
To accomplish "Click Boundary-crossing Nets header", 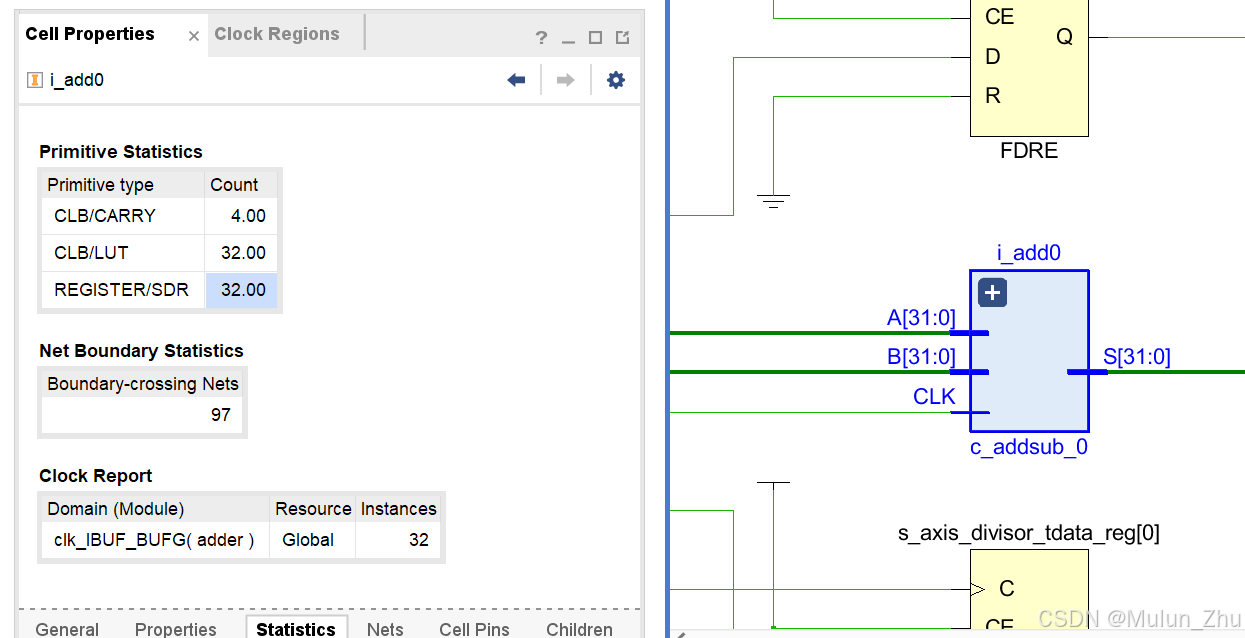I will tap(142, 384).
